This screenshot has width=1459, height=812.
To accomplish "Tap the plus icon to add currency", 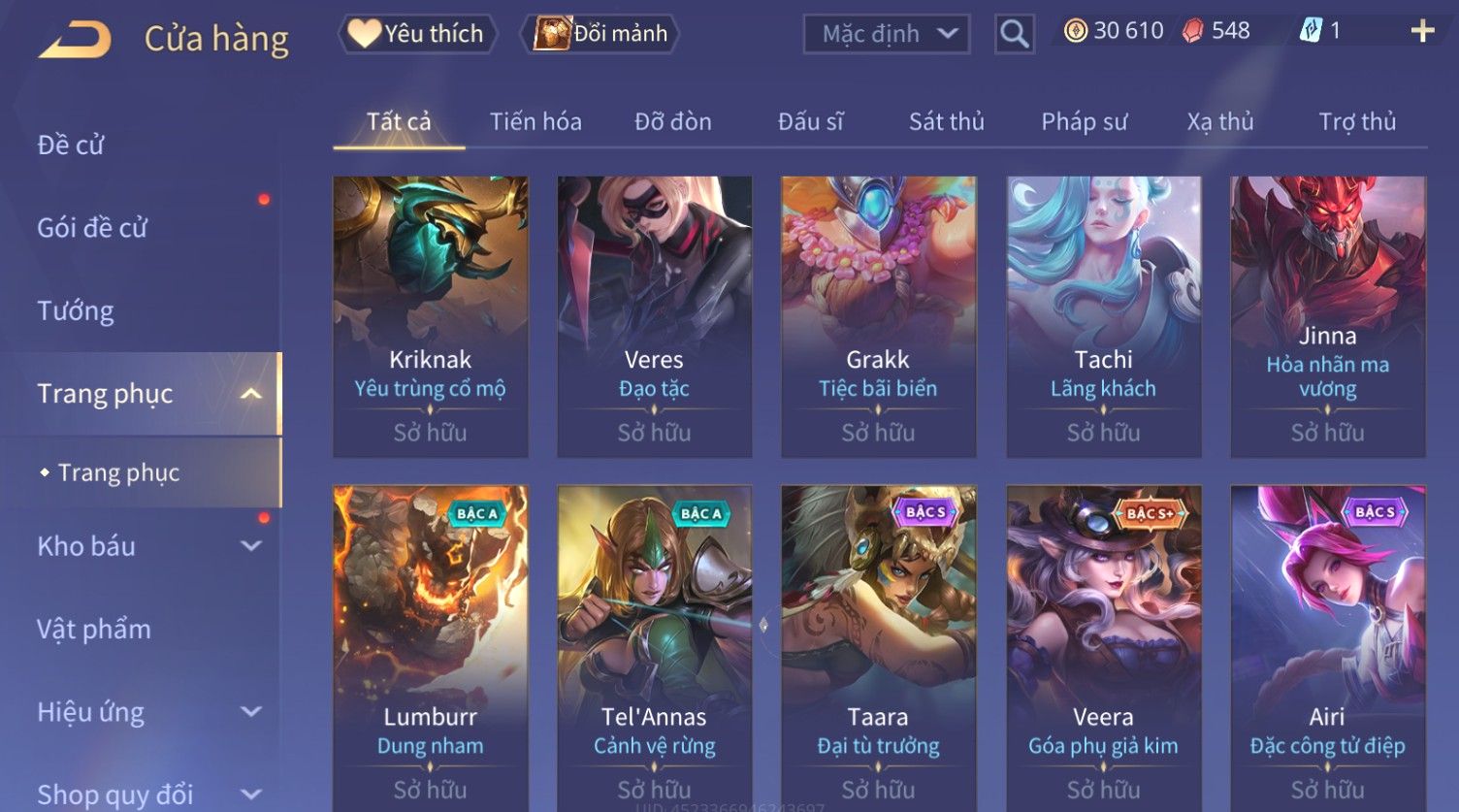I will [x=1422, y=32].
